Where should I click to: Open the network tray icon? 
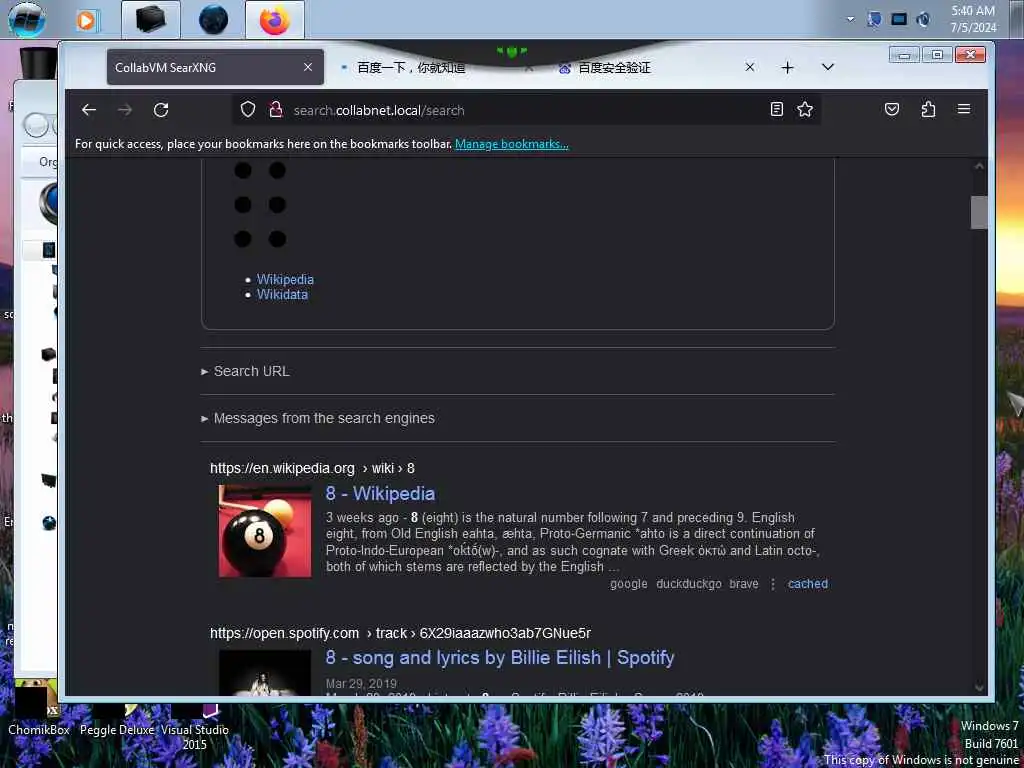point(899,20)
